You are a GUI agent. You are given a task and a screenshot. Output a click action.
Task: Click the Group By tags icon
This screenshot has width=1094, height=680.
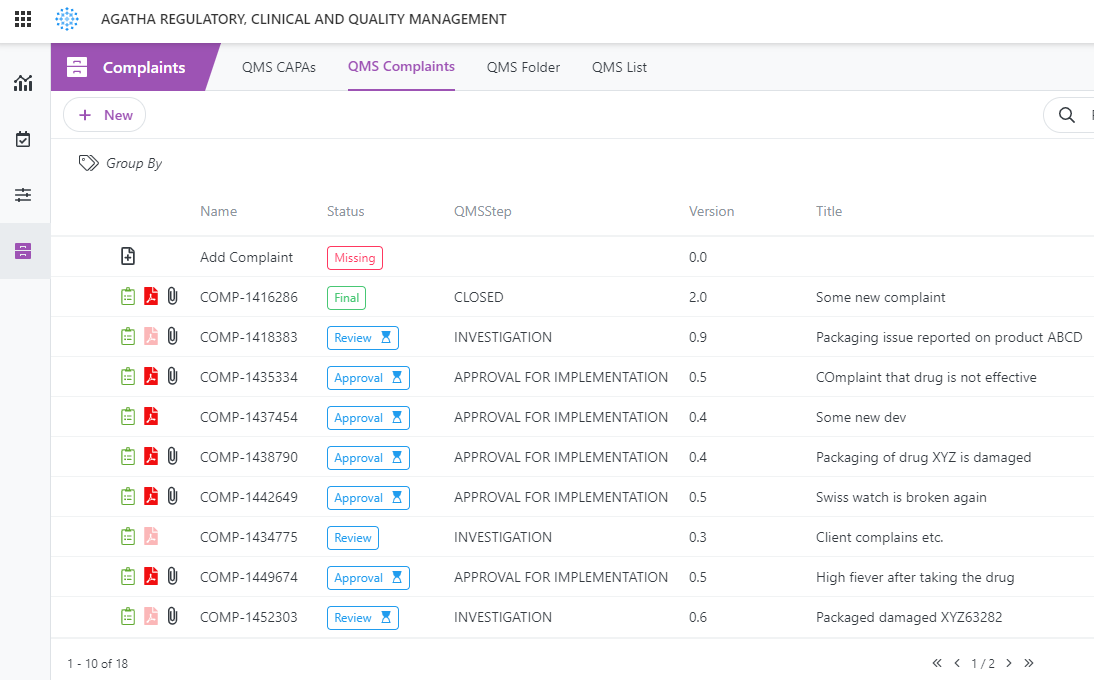click(x=88, y=162)
